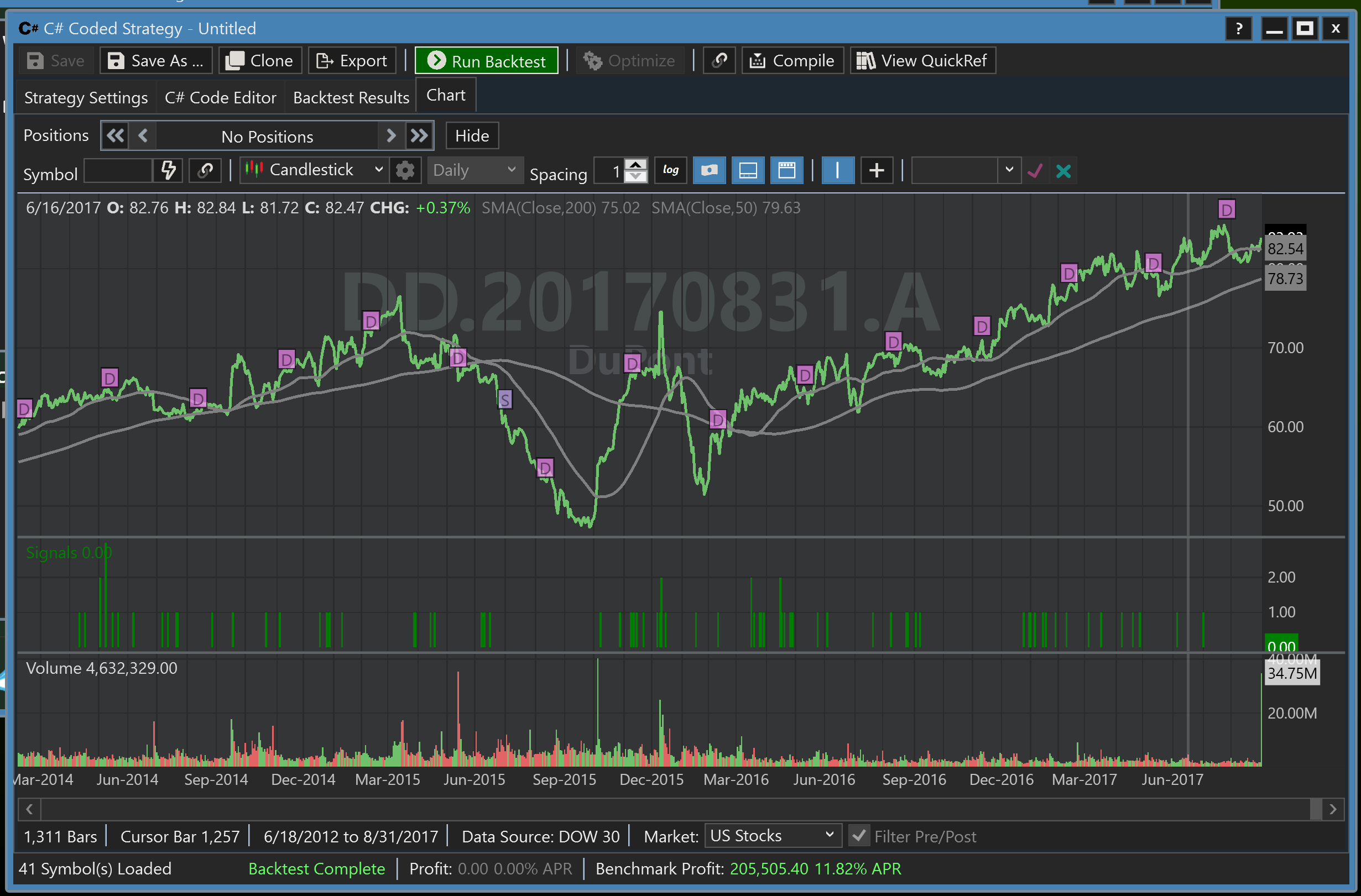
Task: Click SMA(Close,50) 79.63 legend text
Action: tap(726, 207)
